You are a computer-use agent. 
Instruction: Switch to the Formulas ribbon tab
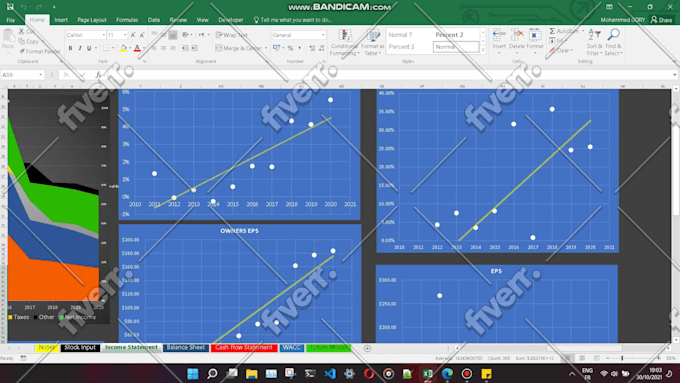pyautogui.click(x=127, y=20)
